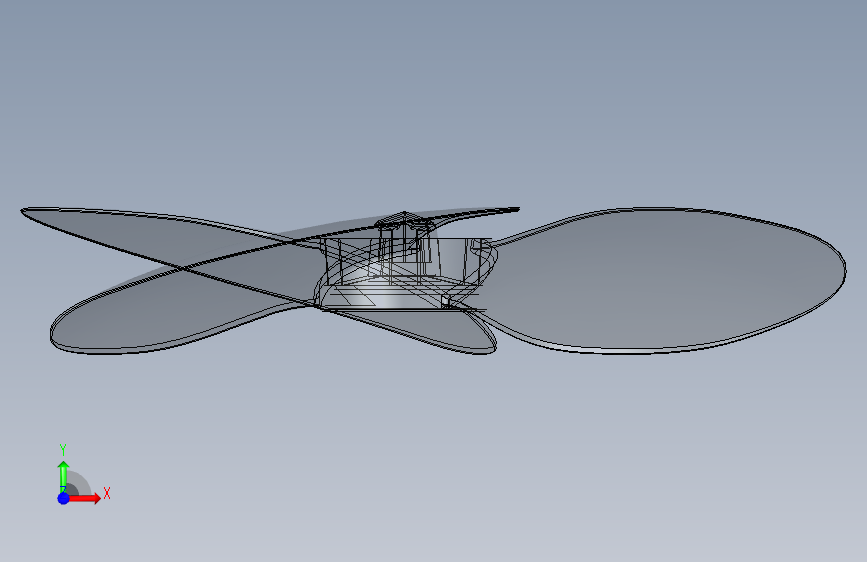Image resolution: width=867 pixels, height=562 pixels.
Task: Select the large right propeller blade
Action: 664,279
